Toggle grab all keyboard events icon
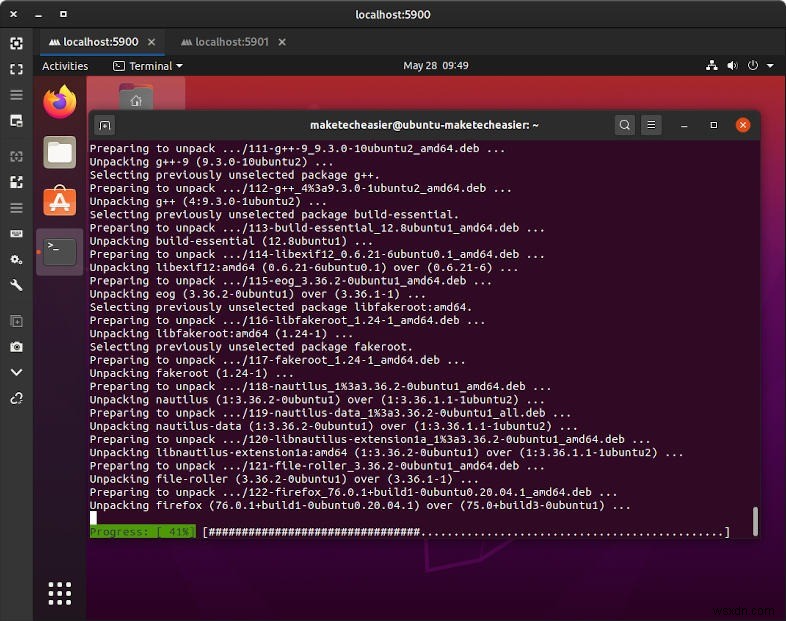This screenshot has height=621, width=786. (16, 234)
